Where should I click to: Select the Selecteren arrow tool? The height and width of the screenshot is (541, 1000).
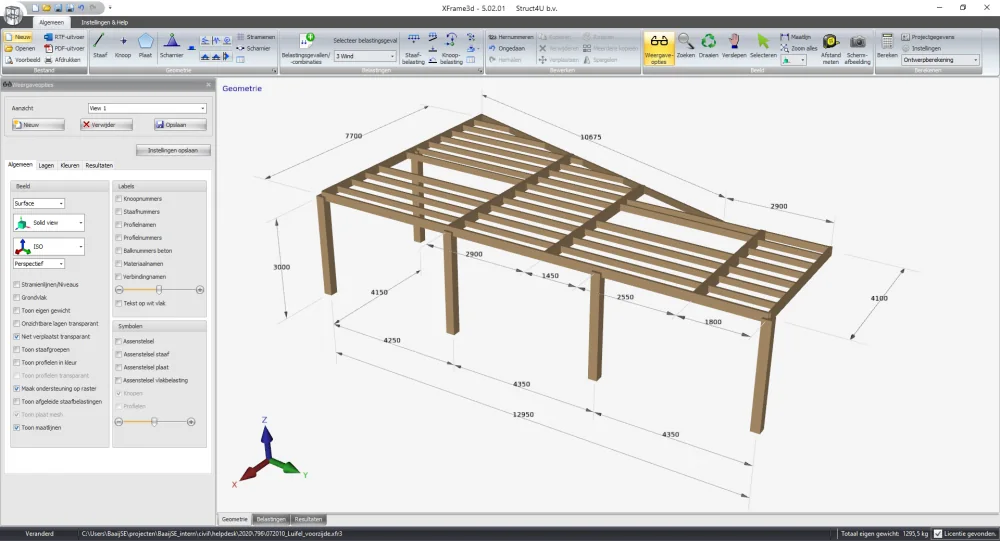(x=763, y=46)
